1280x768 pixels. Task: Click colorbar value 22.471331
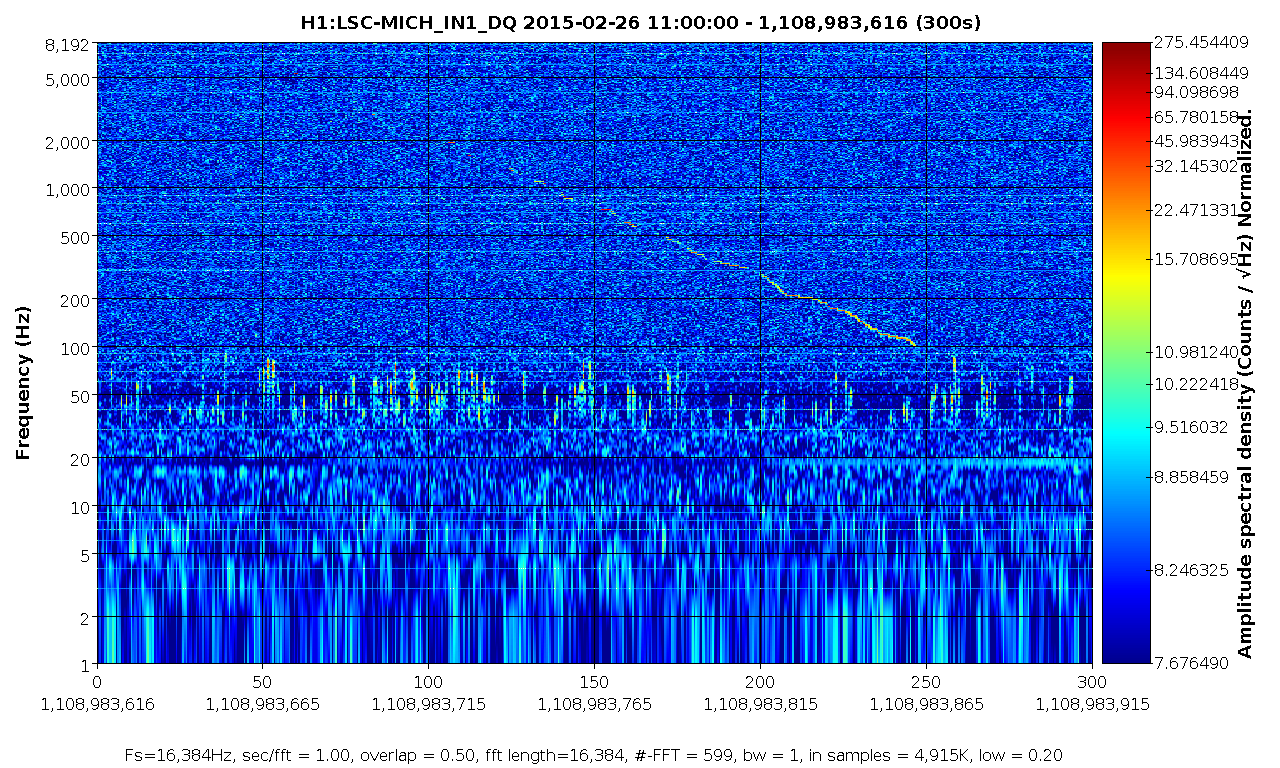click(1196, 210)
